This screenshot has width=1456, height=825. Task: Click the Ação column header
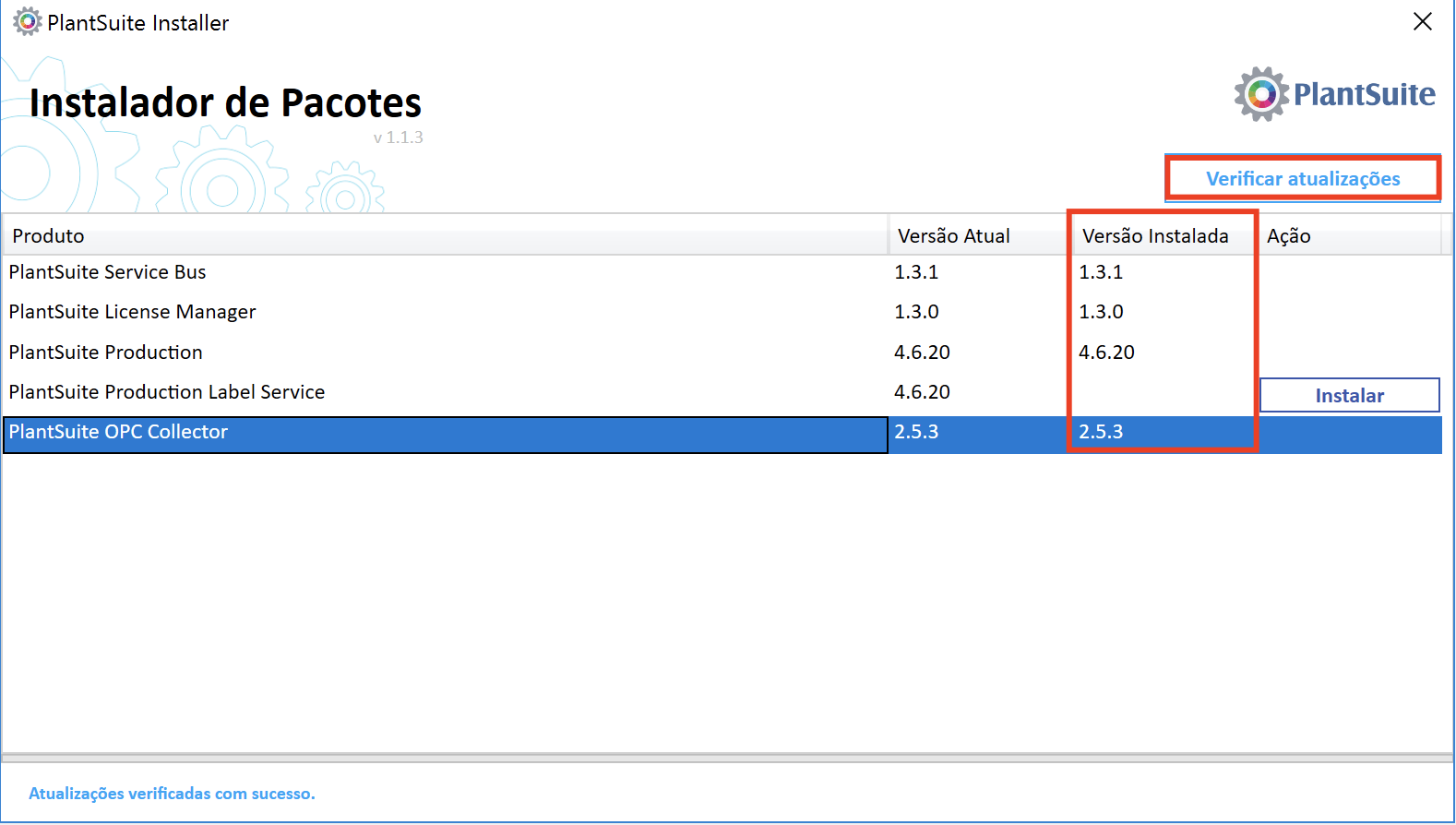(1349, 235)
